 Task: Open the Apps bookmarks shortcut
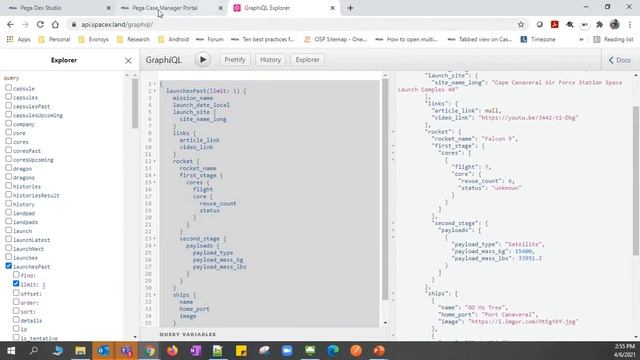click(18, 39)
